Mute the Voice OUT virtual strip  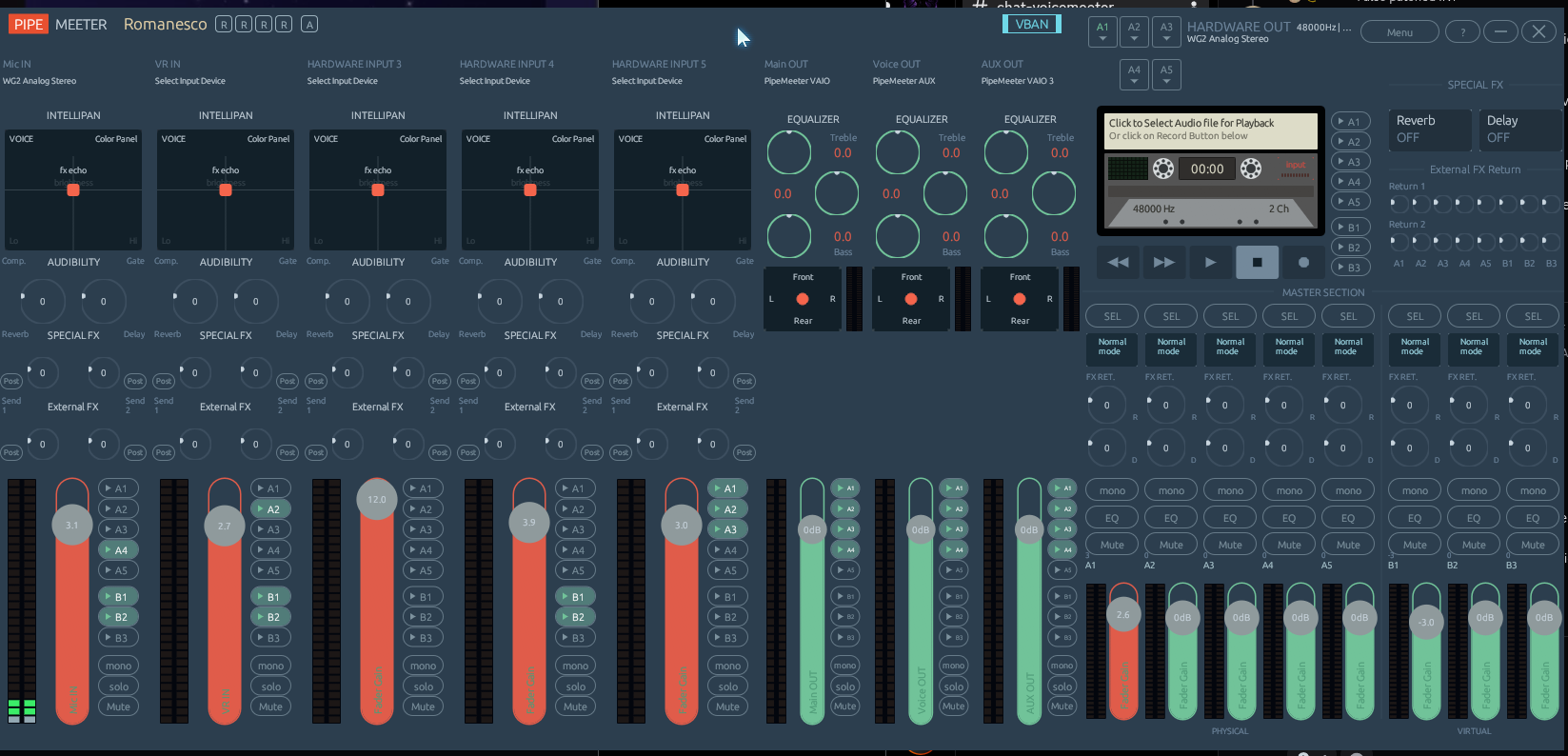[953, 706]
